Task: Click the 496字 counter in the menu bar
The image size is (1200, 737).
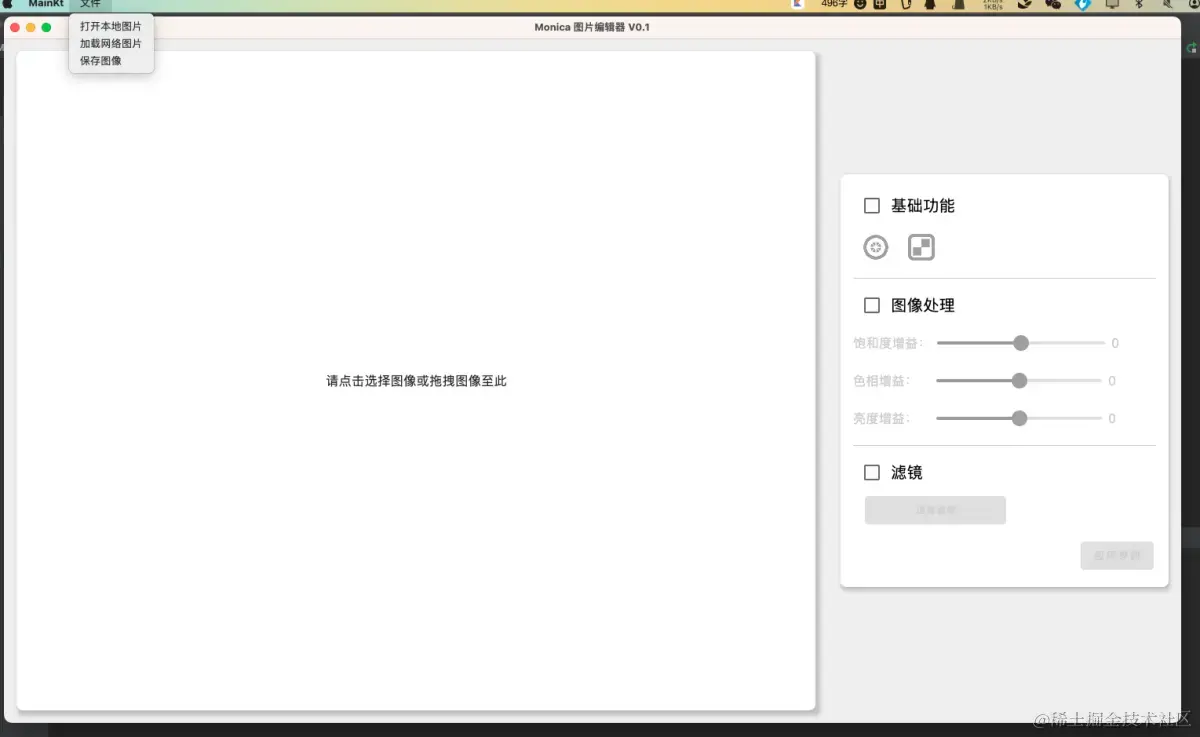Action: click(835, 4)
